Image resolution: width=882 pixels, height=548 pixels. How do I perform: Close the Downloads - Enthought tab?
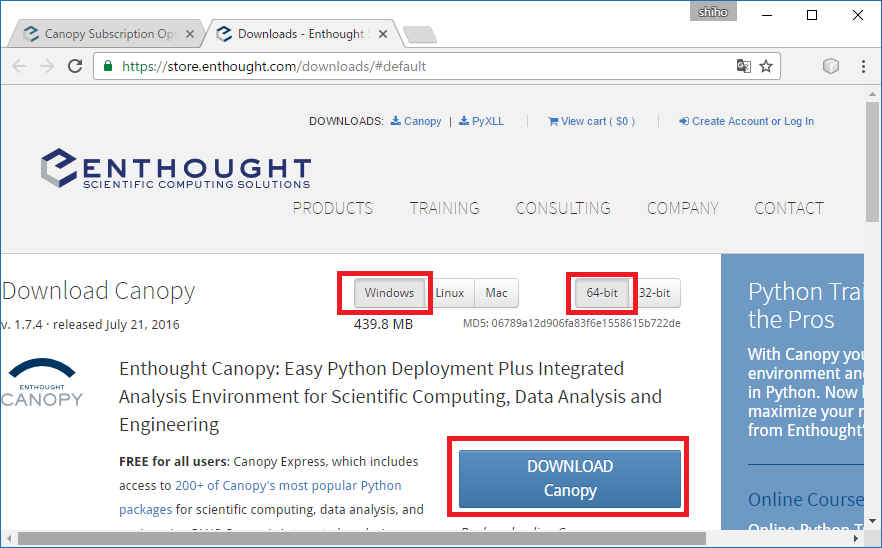(382, 34)
